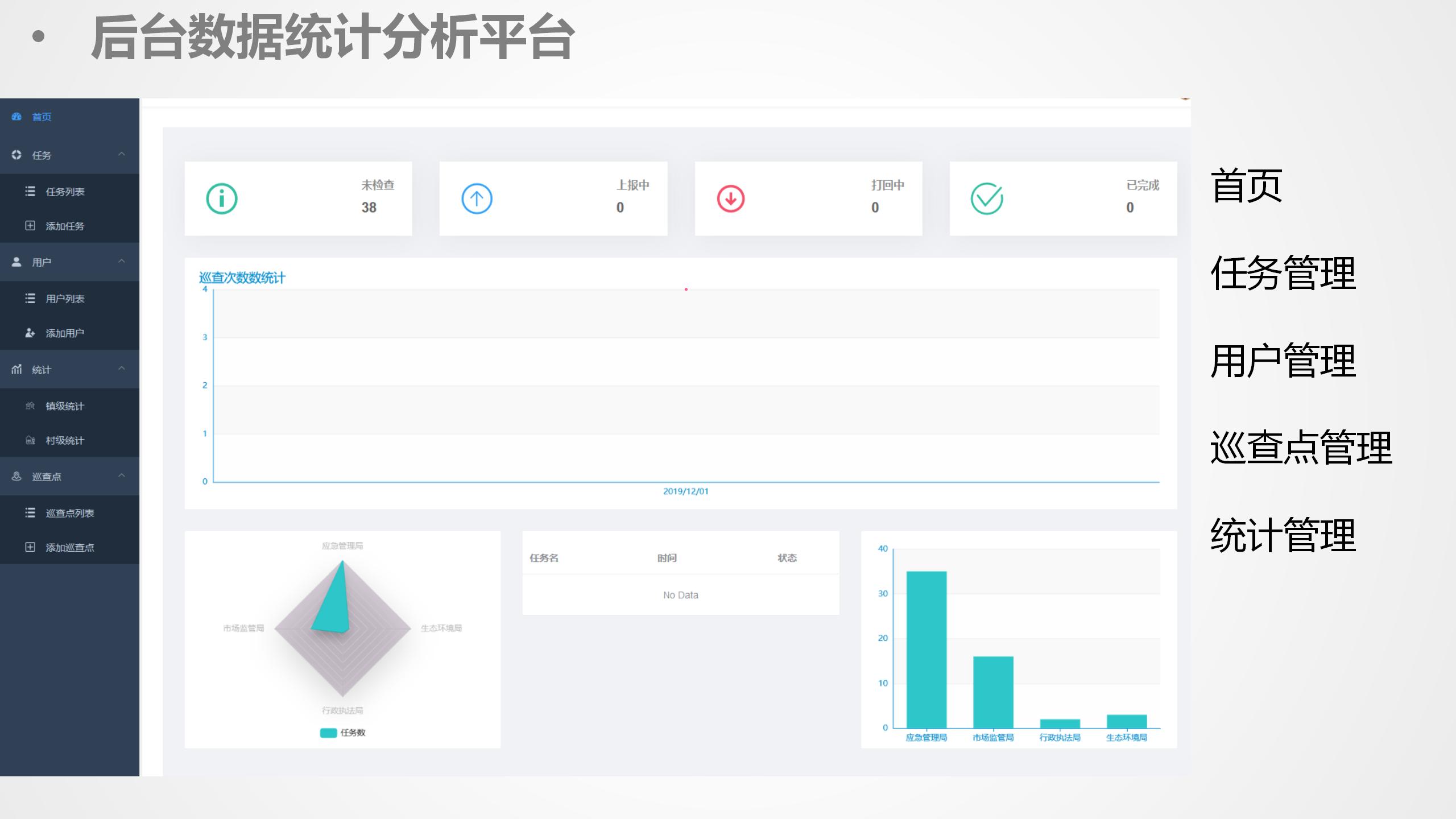This screenshot has width=1456, height=819.
Task: Click the 添加任务 plus icon
Action: (x=30, y=226)
